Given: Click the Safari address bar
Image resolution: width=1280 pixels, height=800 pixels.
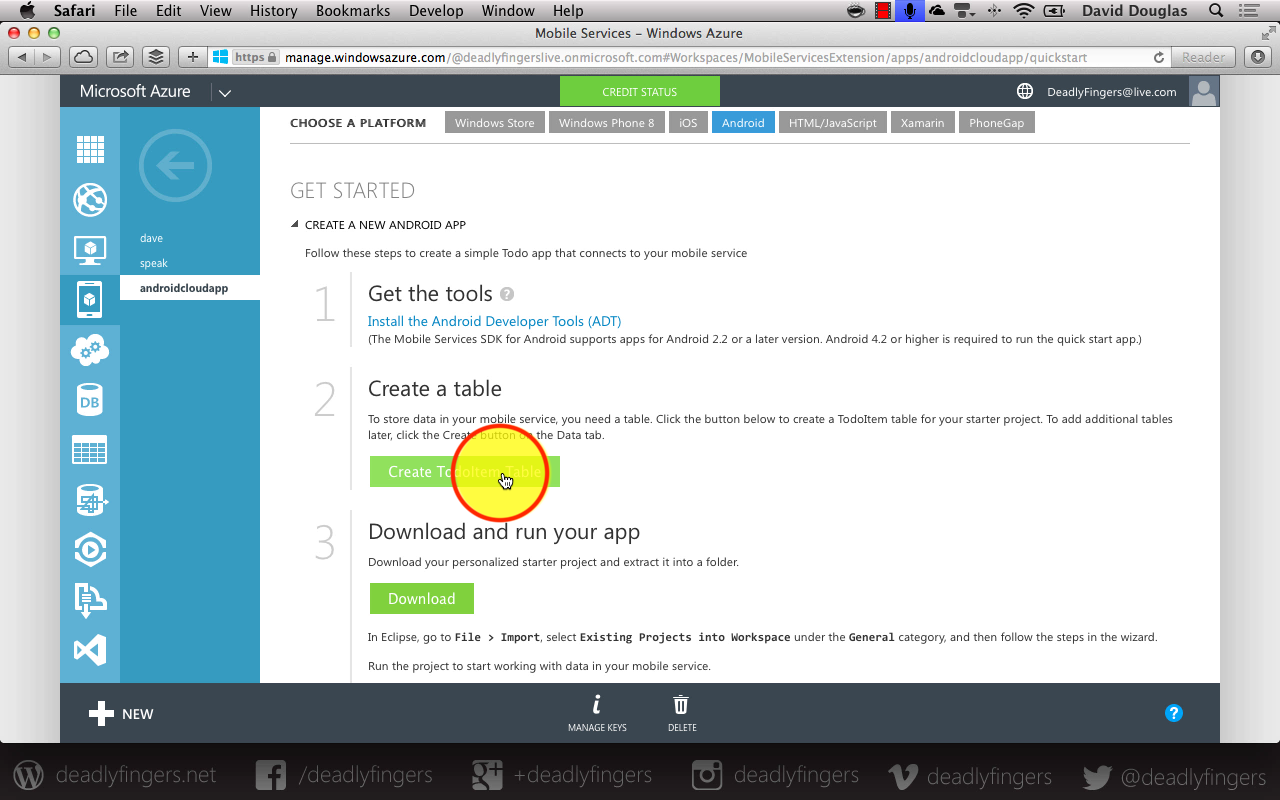Looking at the screenshot, I should [690, 57].
